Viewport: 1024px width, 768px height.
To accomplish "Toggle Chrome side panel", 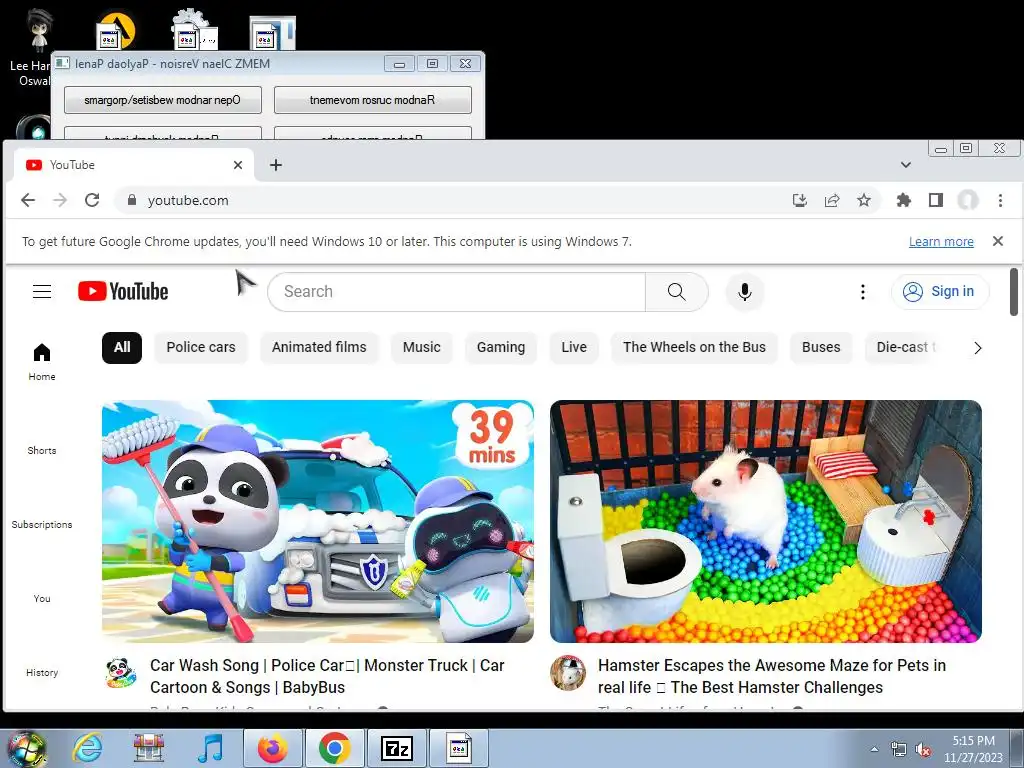I will coord(936,200).
